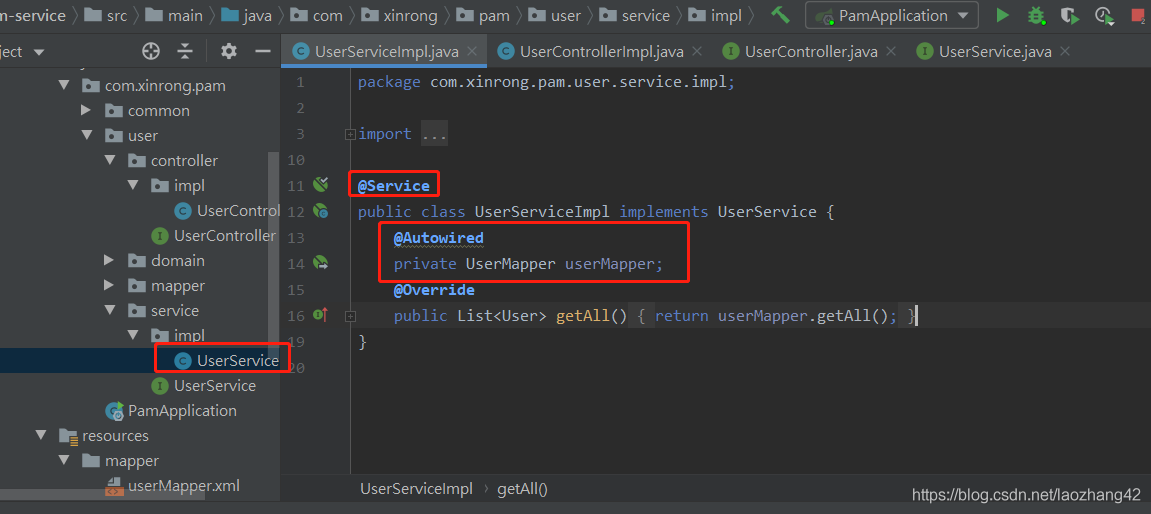Click the implements-method gutter icon on line 16
The image size is (1151, 514).
click(320, 315)
